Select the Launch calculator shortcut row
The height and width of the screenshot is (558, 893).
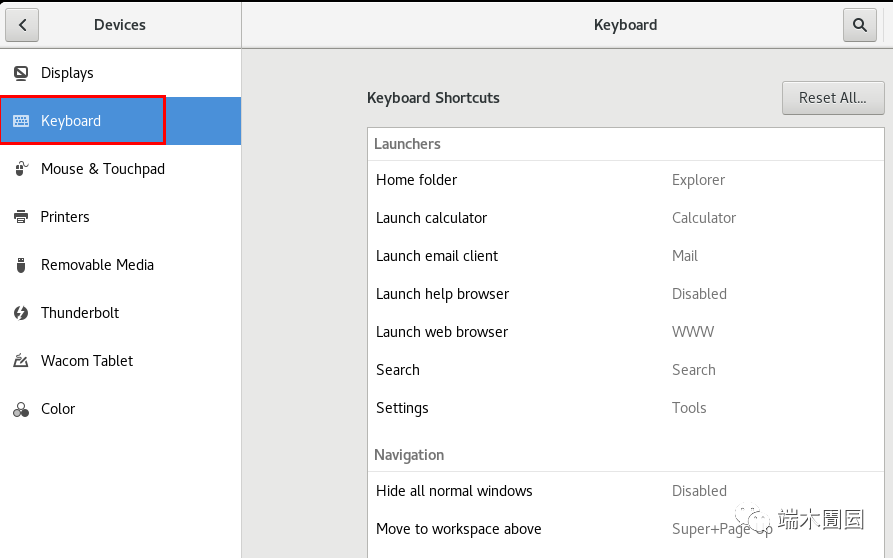[x=625, y=218]
